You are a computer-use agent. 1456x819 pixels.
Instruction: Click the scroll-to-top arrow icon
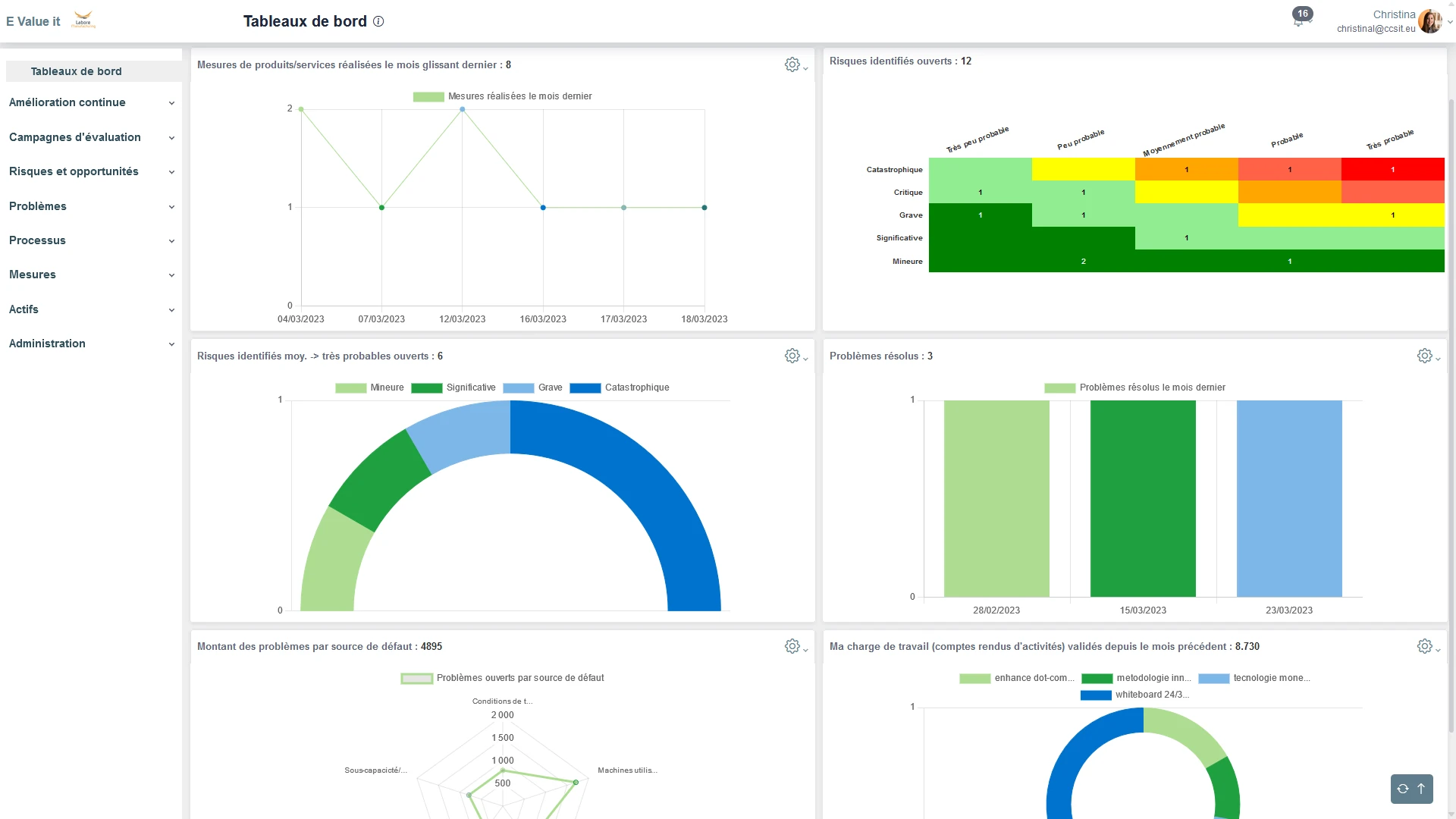click(x=1421, y=789)
